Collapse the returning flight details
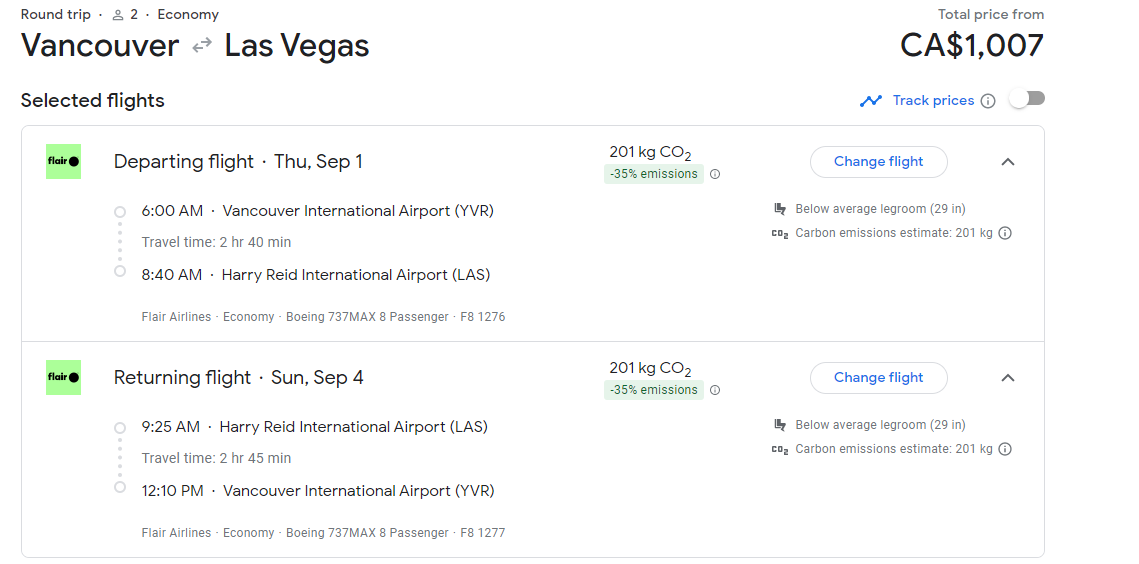 (x=1008, y=378)
